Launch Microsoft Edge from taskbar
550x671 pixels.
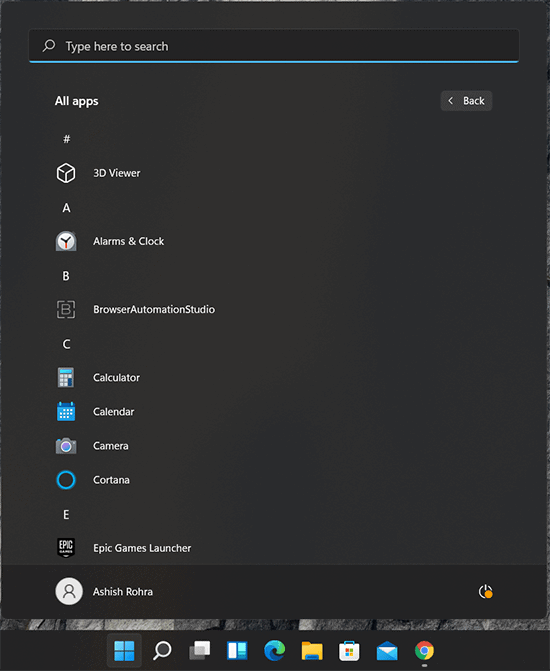click(274, 650)
